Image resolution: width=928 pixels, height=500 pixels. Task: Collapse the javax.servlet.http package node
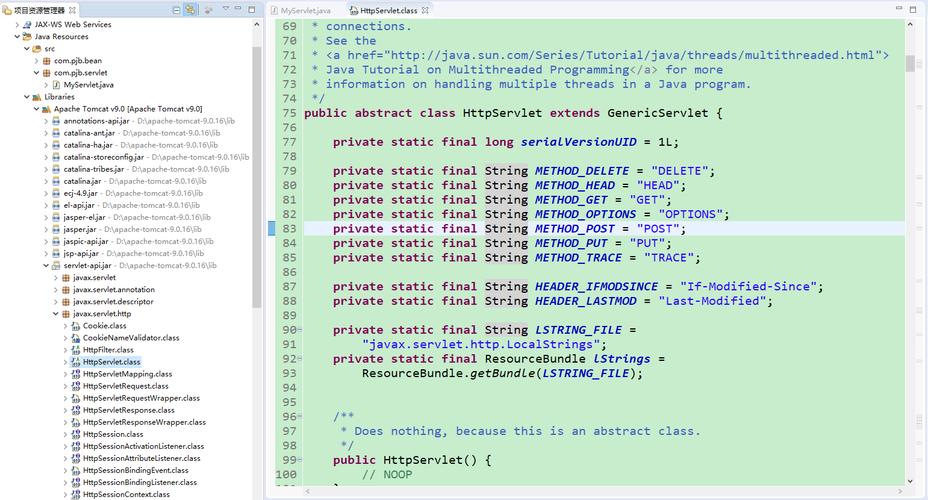(56, 314)
